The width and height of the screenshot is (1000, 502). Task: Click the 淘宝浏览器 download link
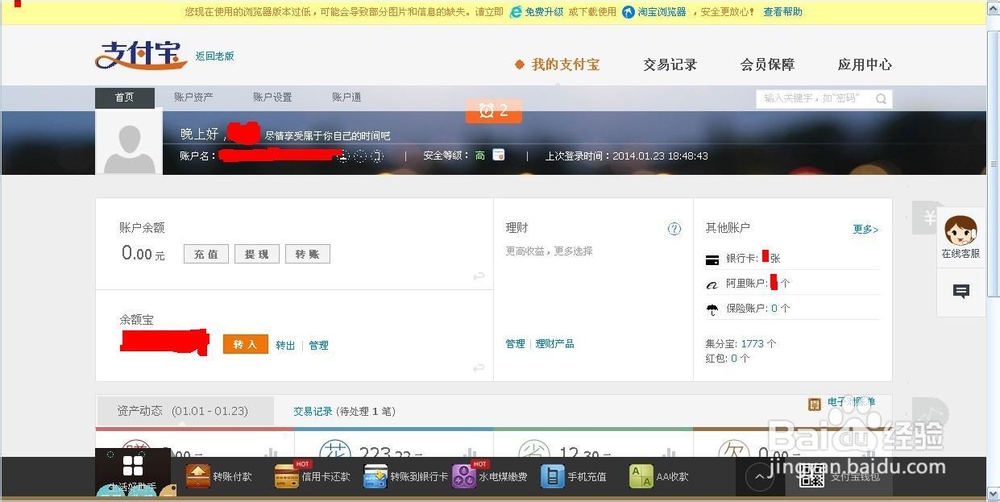654,12
